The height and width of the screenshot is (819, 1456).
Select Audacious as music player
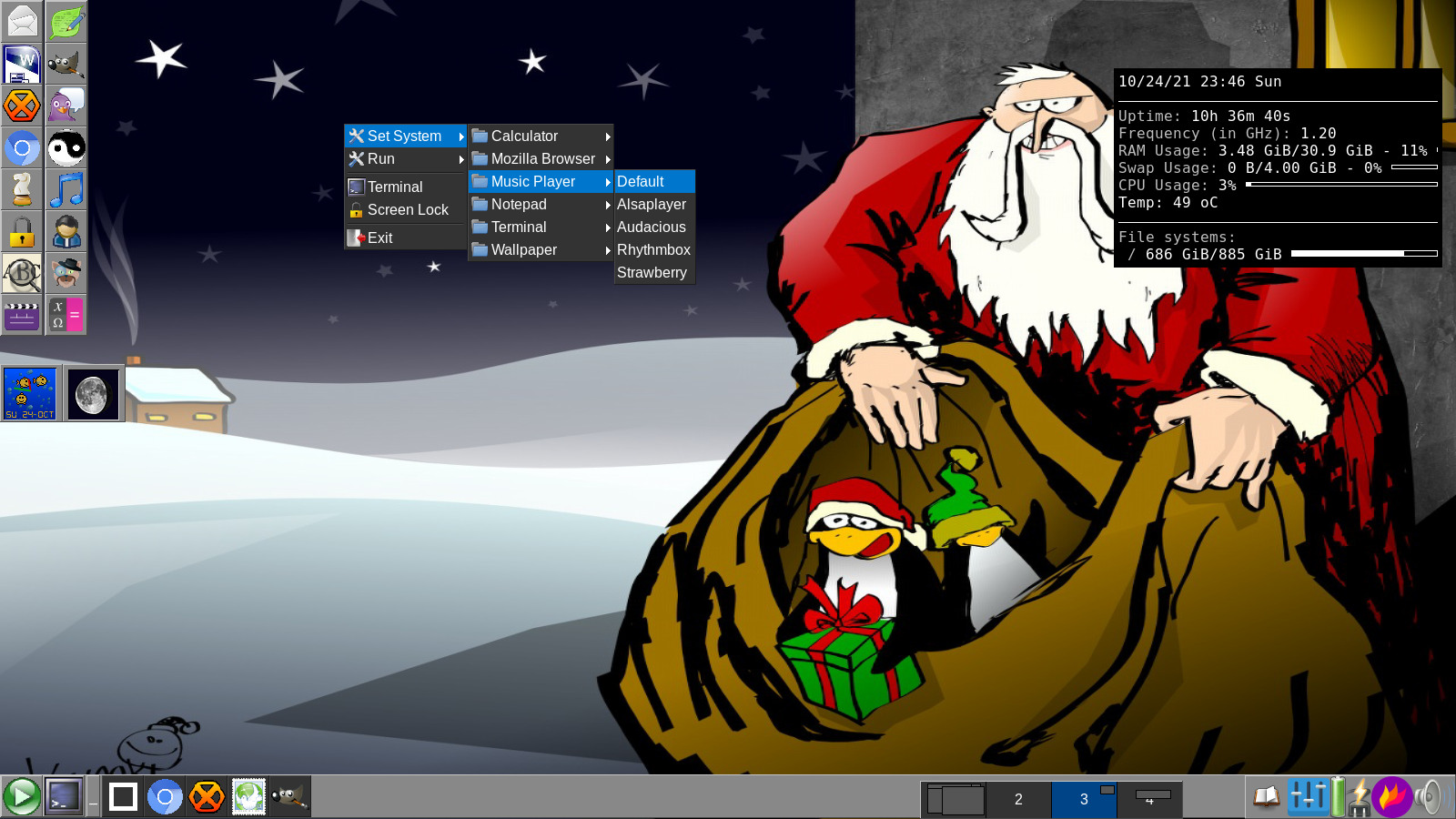(652, 227)
